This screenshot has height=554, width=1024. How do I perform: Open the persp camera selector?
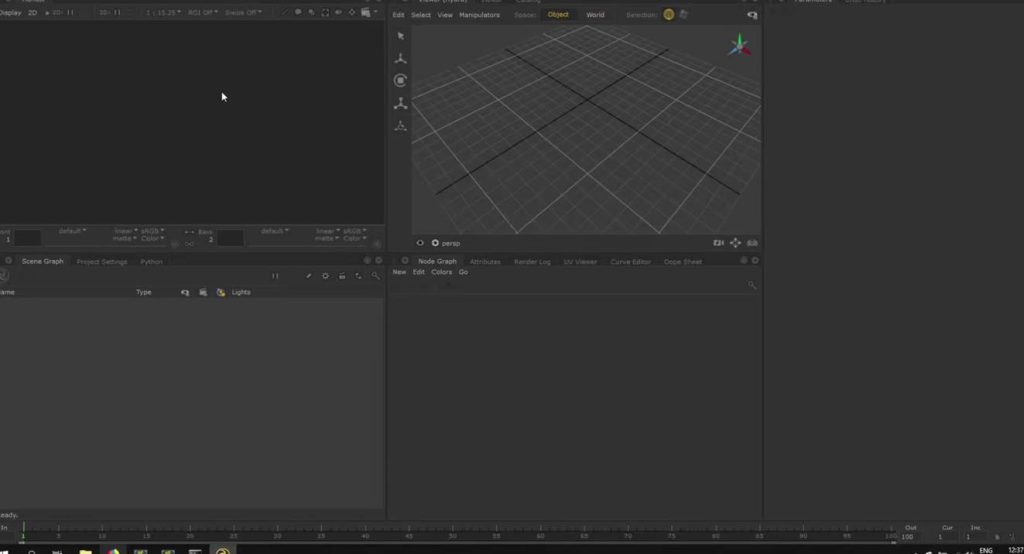click(450, 243)
